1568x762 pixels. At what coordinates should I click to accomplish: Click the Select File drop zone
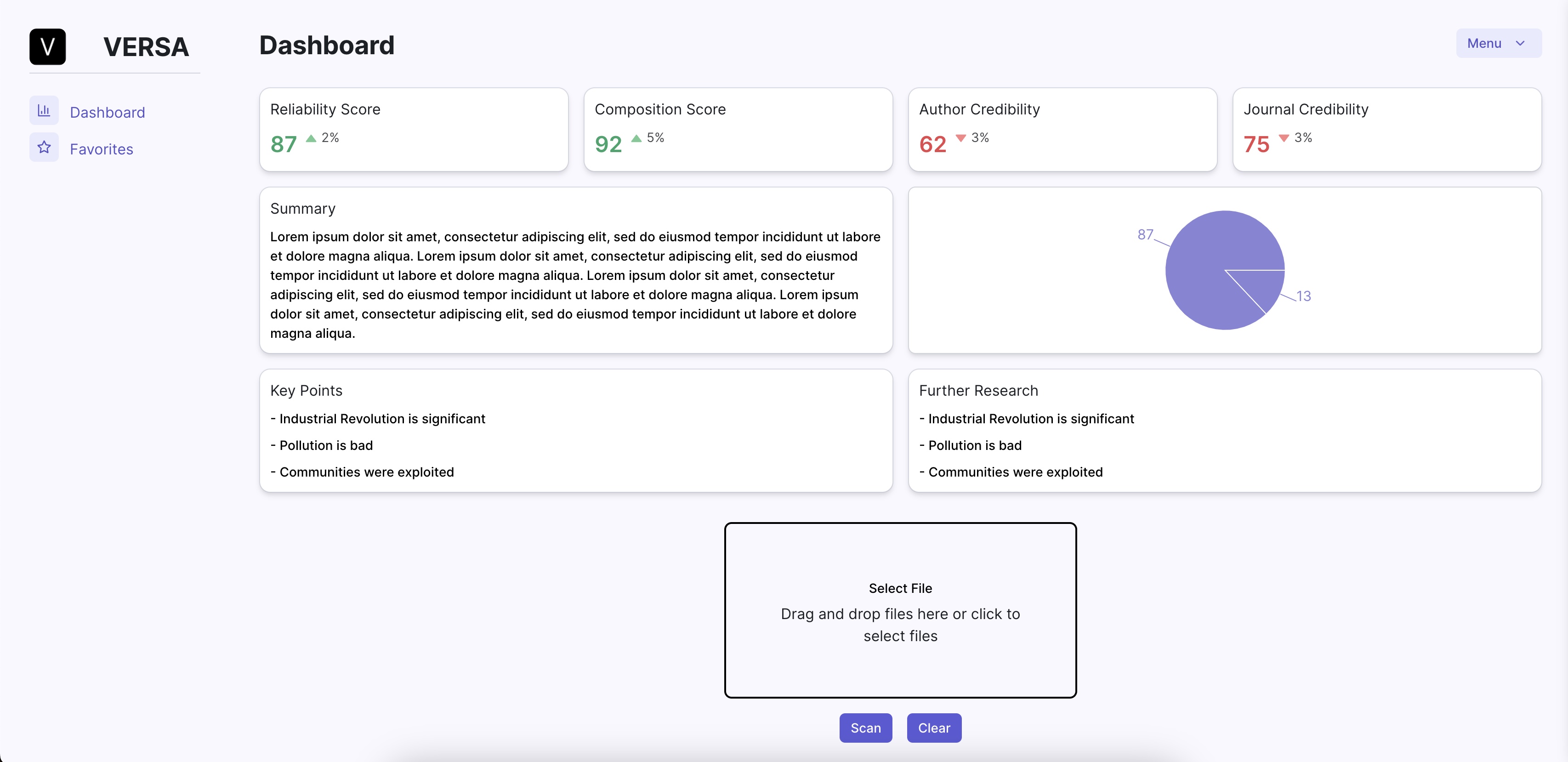(900, 610)
